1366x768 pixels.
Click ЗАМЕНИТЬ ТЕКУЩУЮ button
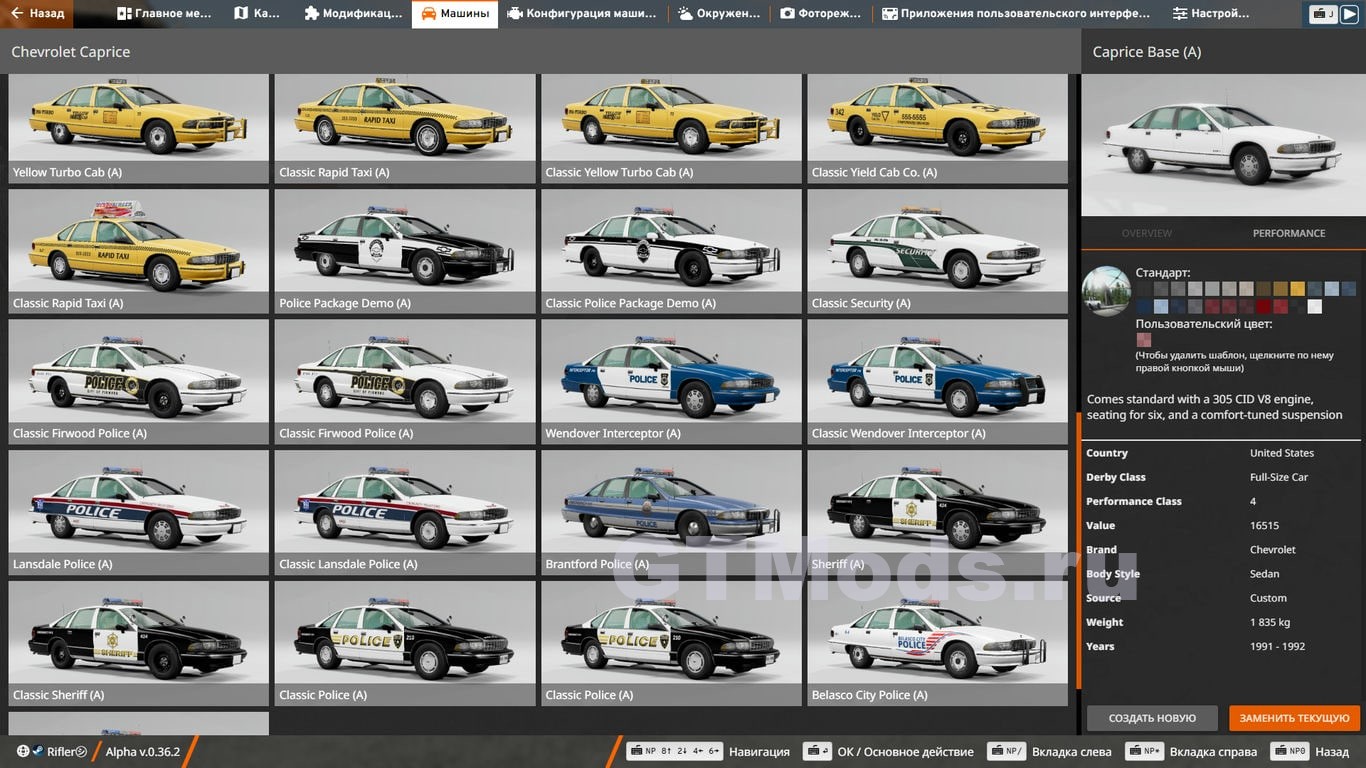coord(1295,718)
